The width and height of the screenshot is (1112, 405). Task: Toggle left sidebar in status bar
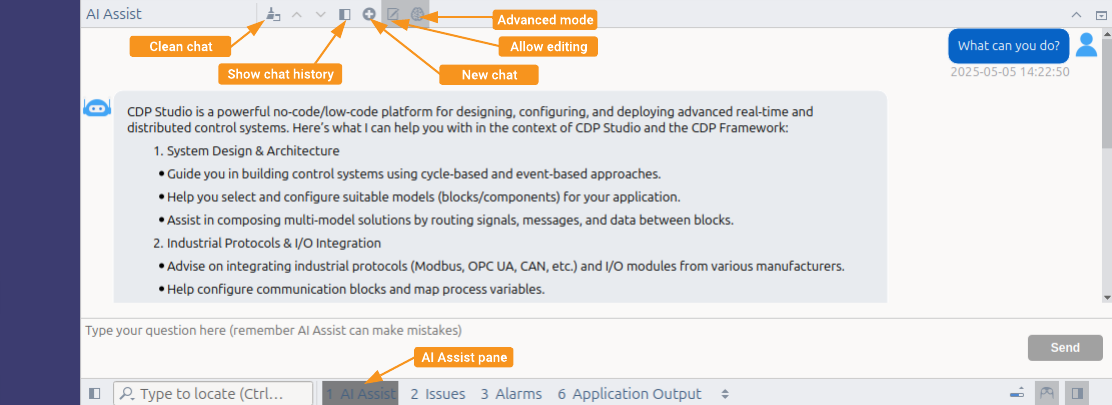[95, 394]
